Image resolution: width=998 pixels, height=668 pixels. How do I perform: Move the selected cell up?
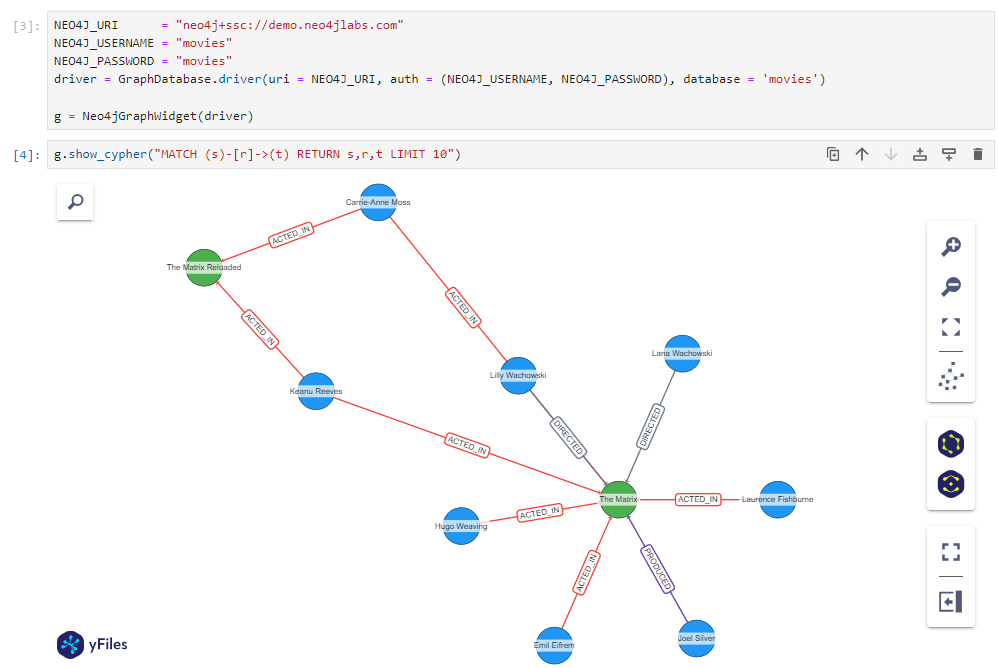click(861, 154)
